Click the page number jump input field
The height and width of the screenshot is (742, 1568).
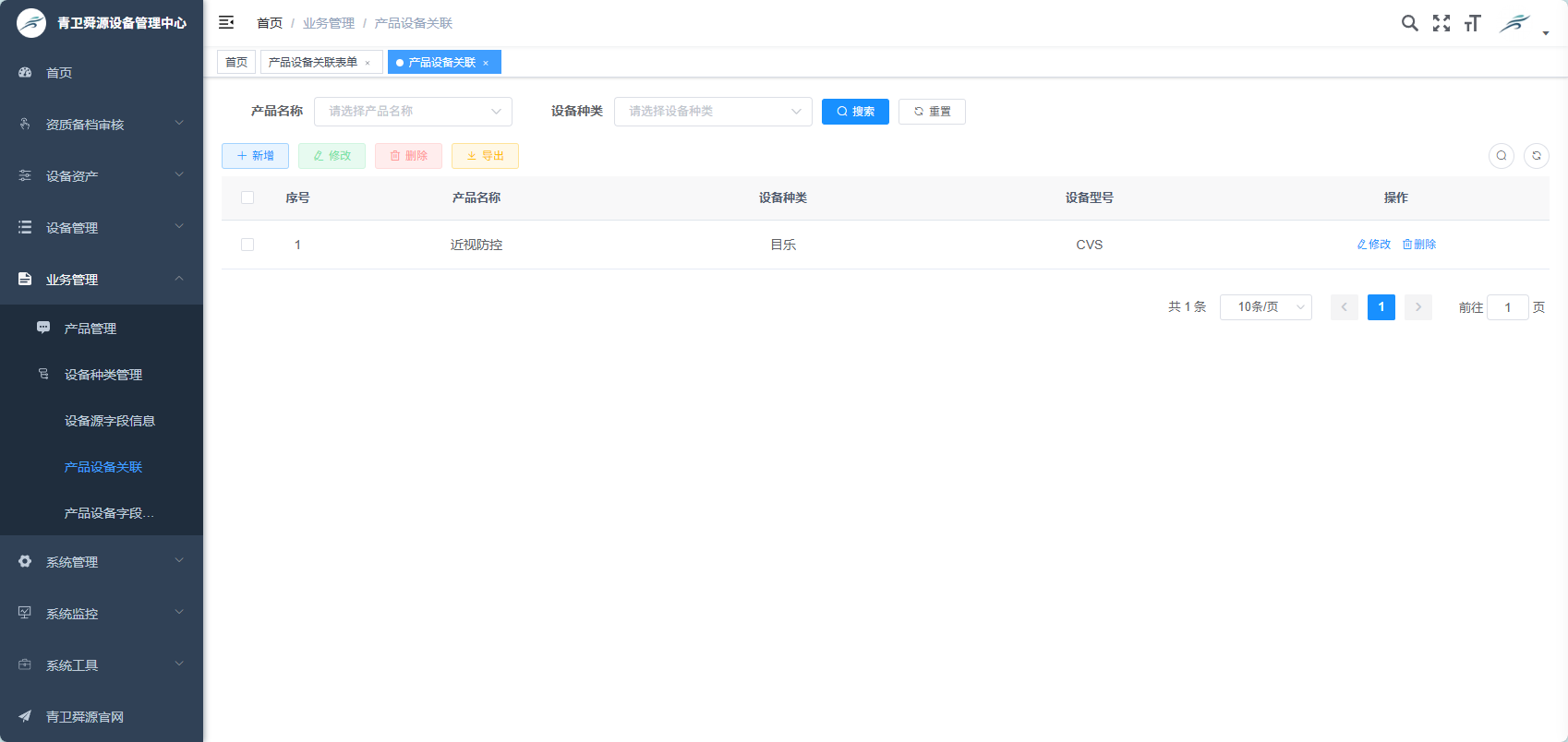(x=1507, y=307)
